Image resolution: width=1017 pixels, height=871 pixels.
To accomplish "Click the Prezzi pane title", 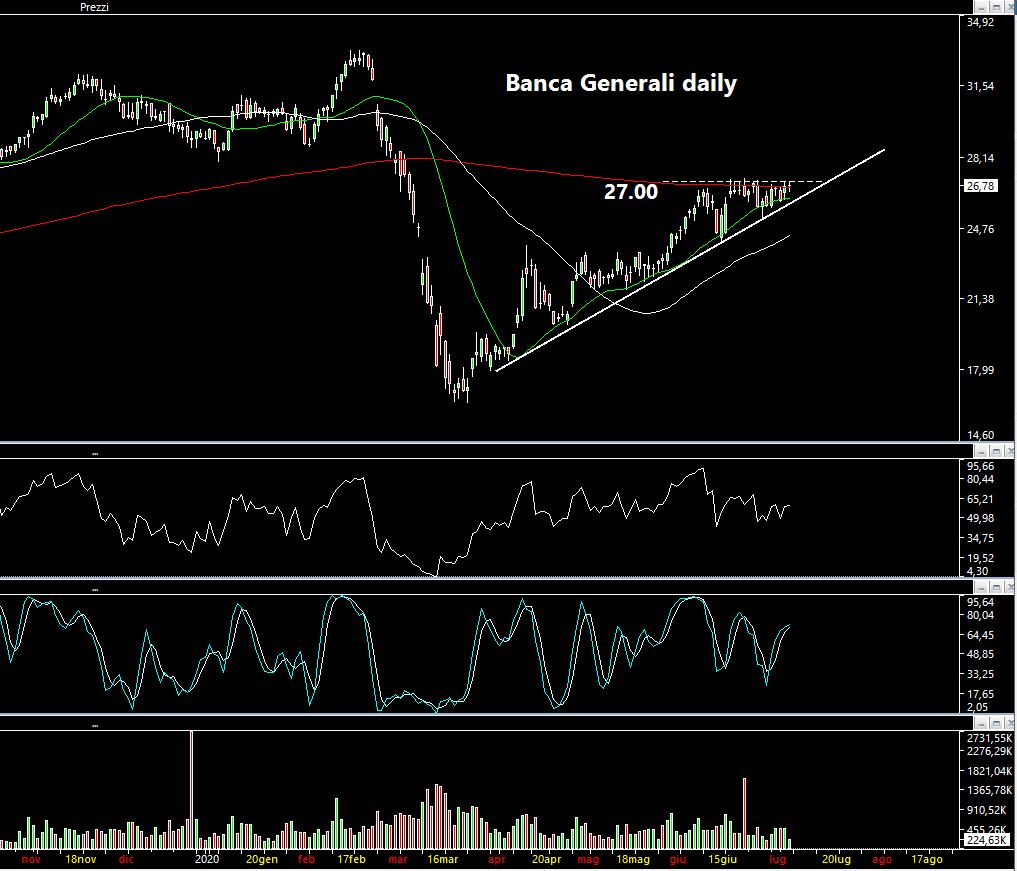I will [94, 7].
